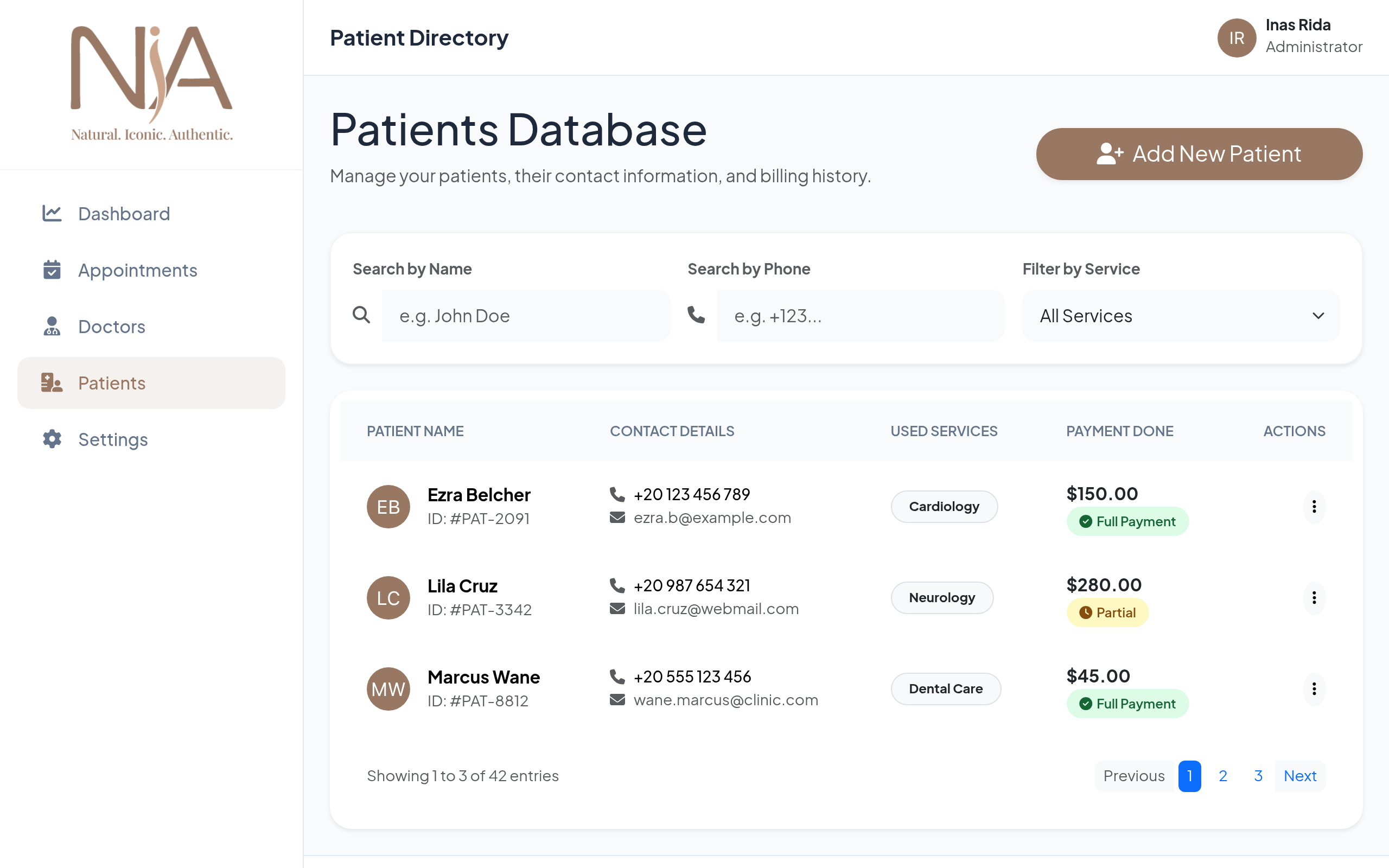Go to Dashboard in the sidebar
This screenshot has height=868, width=1389.
point(151,214)
